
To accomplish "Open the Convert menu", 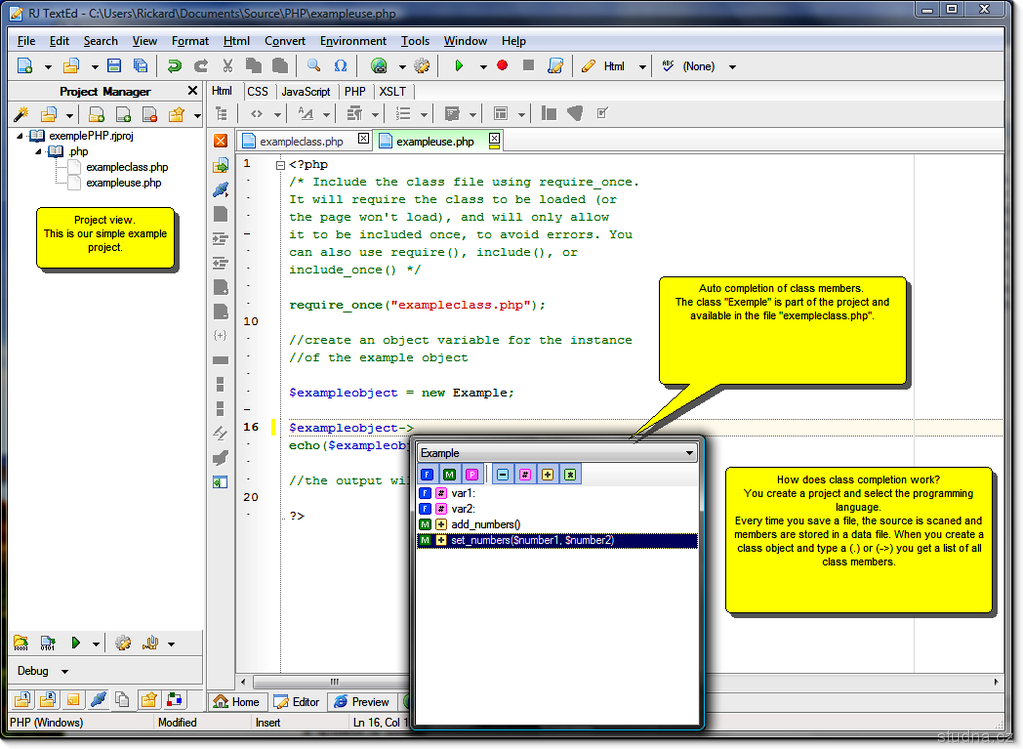I will pyautogui.click(x=285, y=41).
